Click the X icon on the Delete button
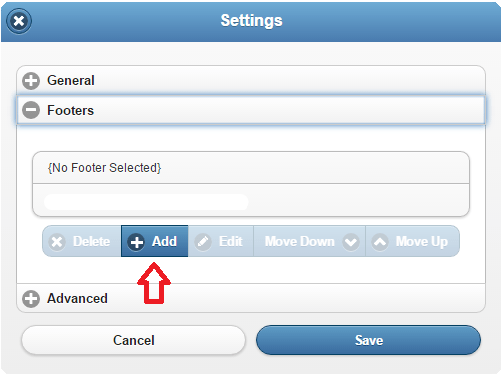 pos(57,242)
